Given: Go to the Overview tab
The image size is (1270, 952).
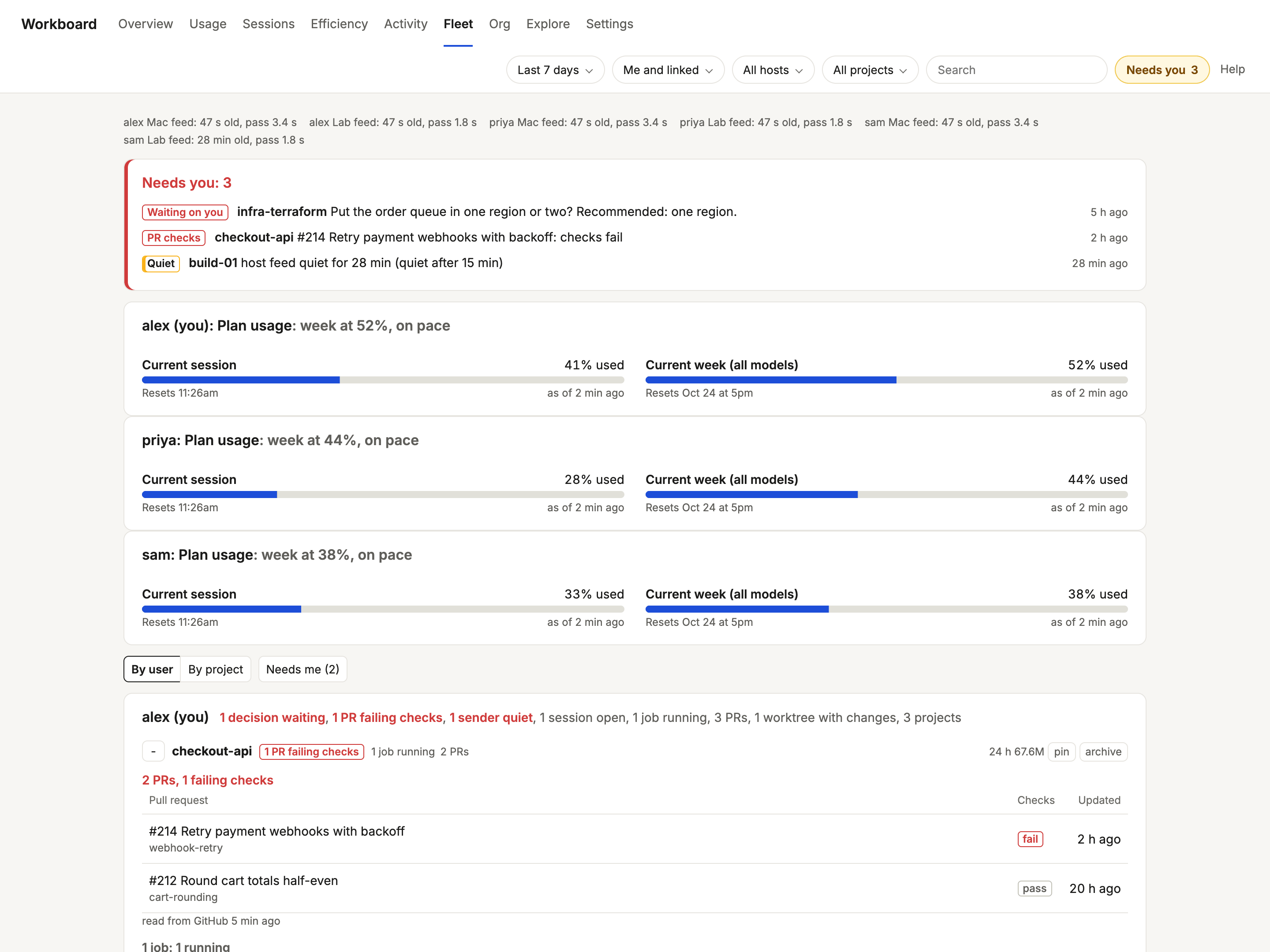Looking at the screenshot, I should tap(145, 24).
